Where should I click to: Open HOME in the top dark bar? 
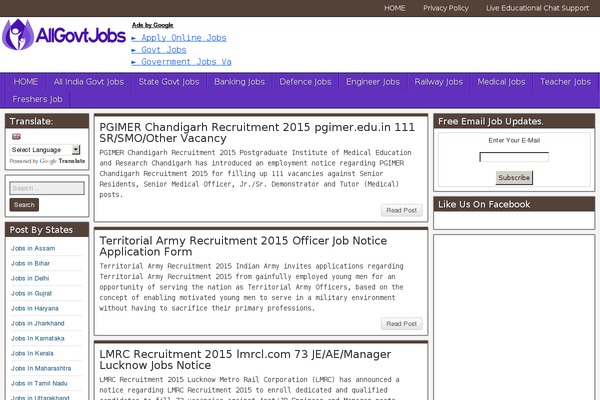[x=395, y=8]
